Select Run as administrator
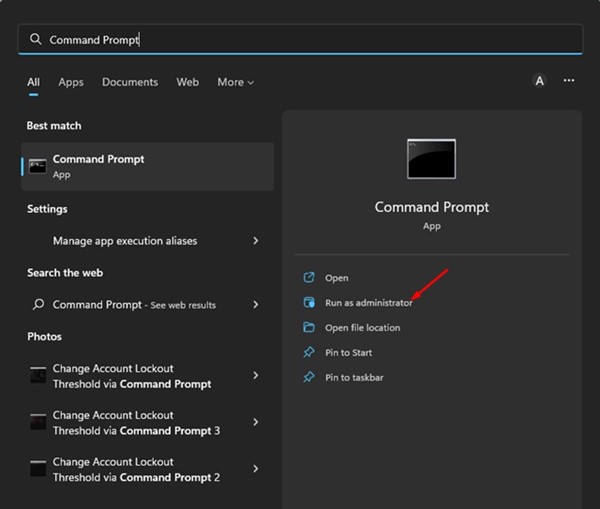Screen dimensions: 600x509 [x=369, y=303]
